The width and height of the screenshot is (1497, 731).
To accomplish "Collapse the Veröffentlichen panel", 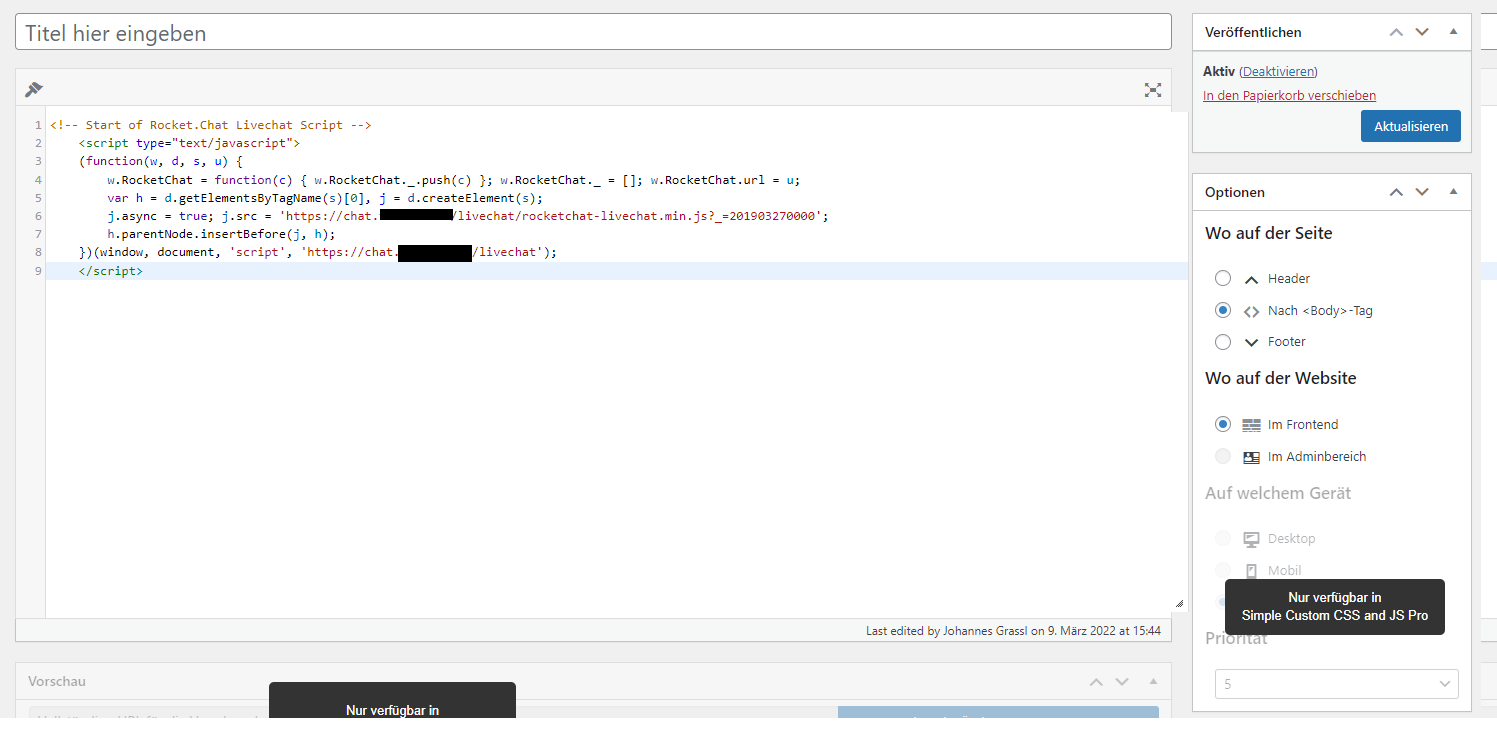I will [x=1453, y=32].
